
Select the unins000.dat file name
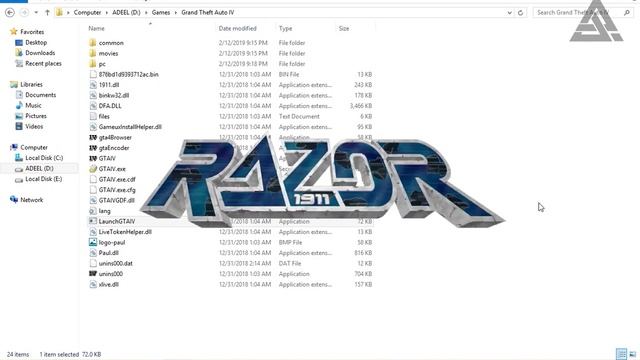[x=116, y=264]
